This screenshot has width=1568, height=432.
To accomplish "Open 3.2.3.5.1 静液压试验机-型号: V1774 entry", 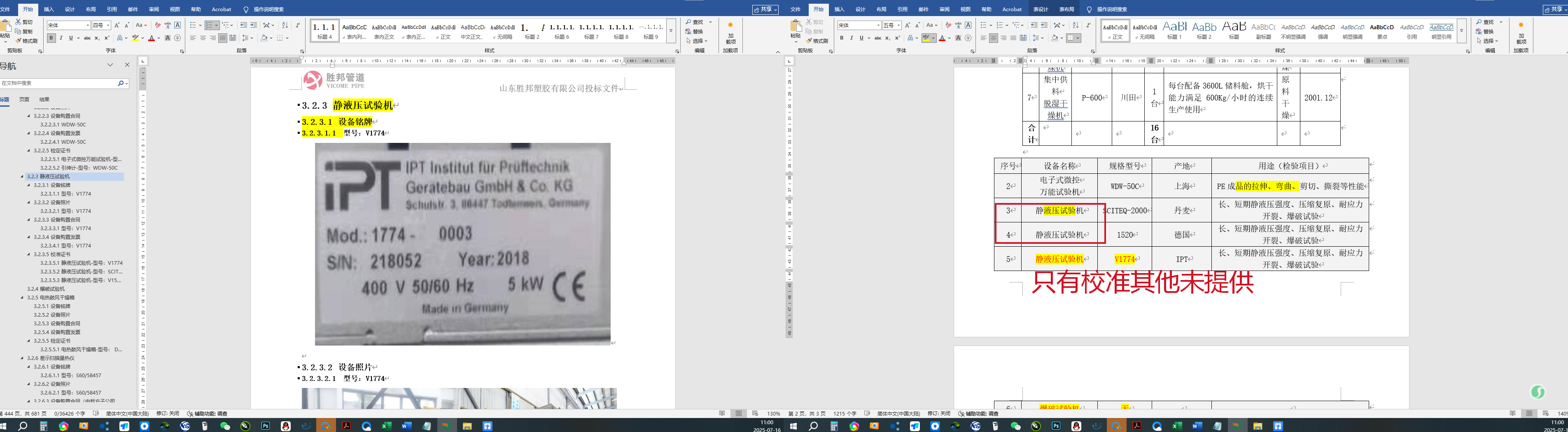I will [82, 263].
